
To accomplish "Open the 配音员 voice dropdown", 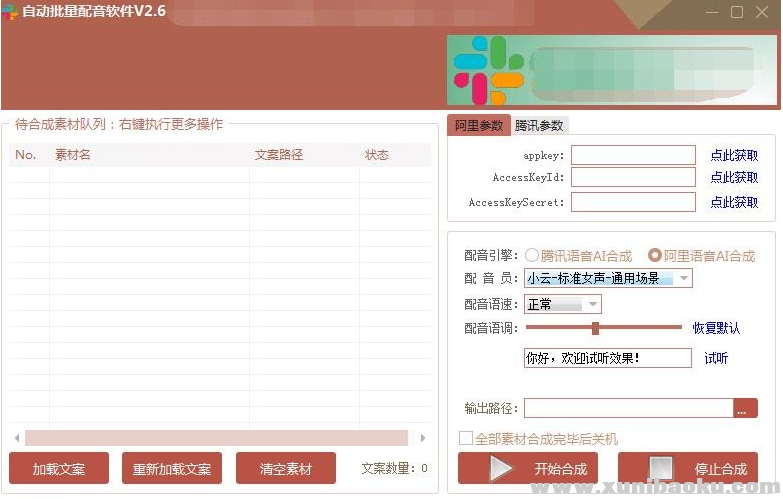I will 684,279.
